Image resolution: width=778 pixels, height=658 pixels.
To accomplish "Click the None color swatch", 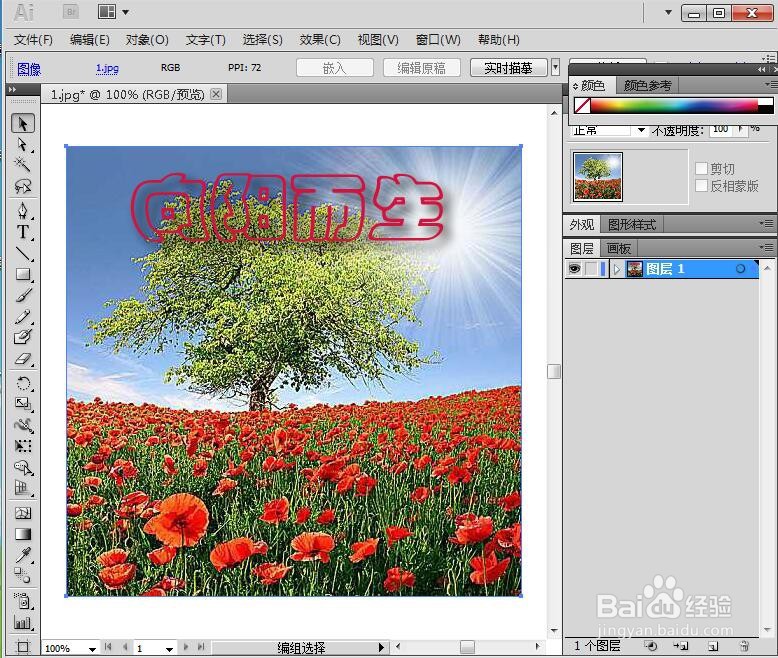I will click(x=582, y=105).
